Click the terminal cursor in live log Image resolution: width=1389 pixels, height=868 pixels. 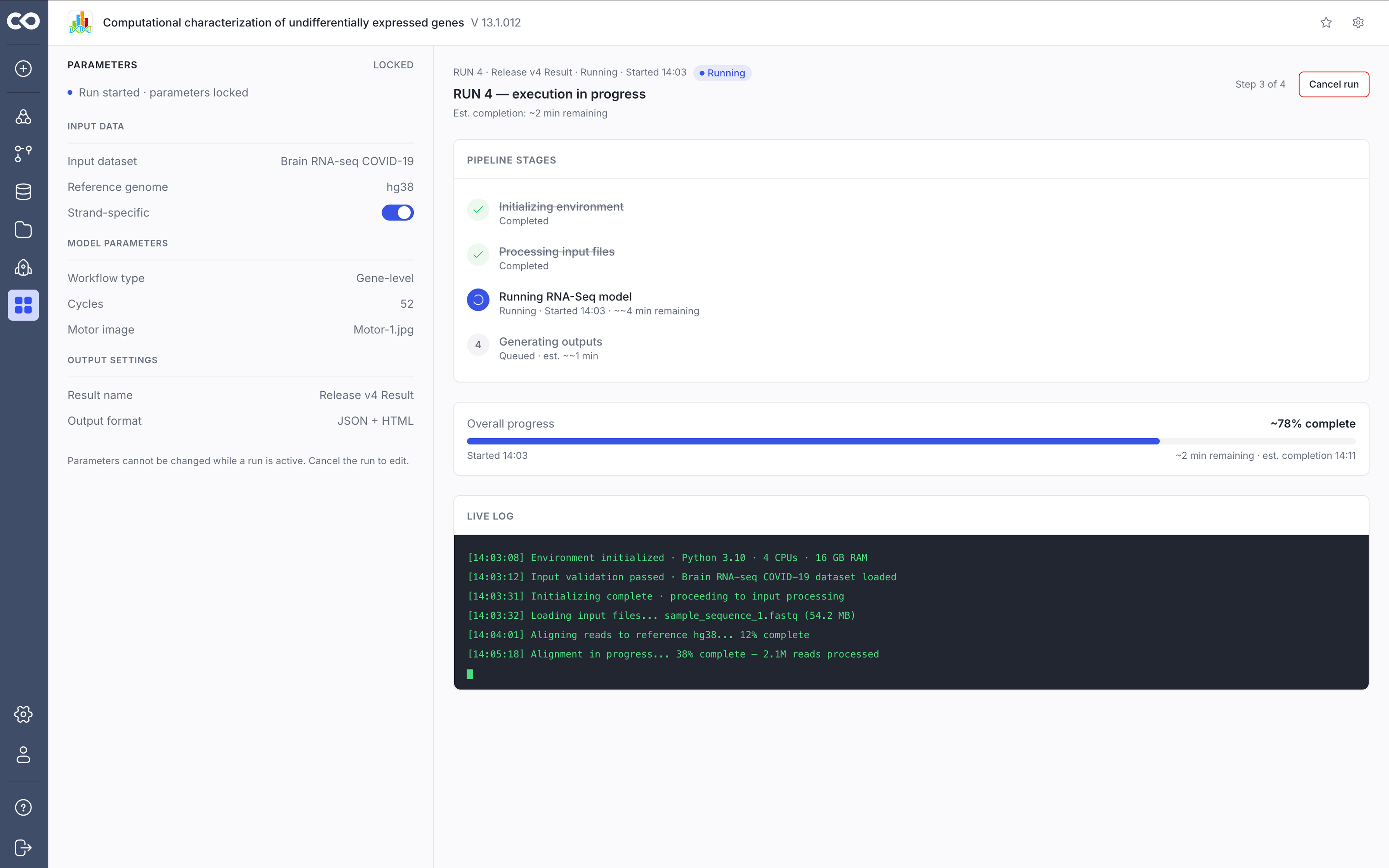point(470,674)
